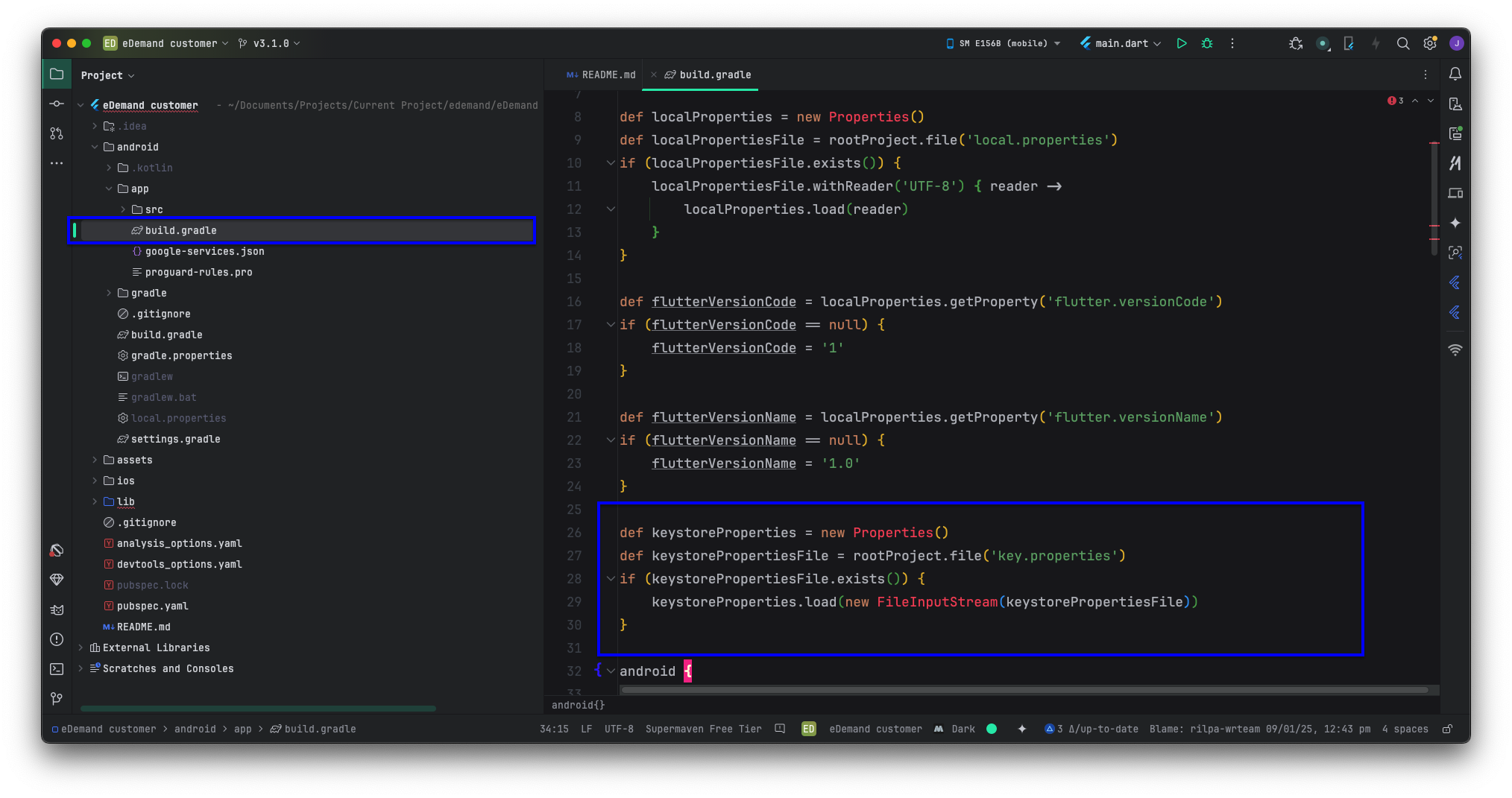This screenshot has height=798, width=1512.
Task: Open Device Manager in right sidebar
Action: (1455, 193)
